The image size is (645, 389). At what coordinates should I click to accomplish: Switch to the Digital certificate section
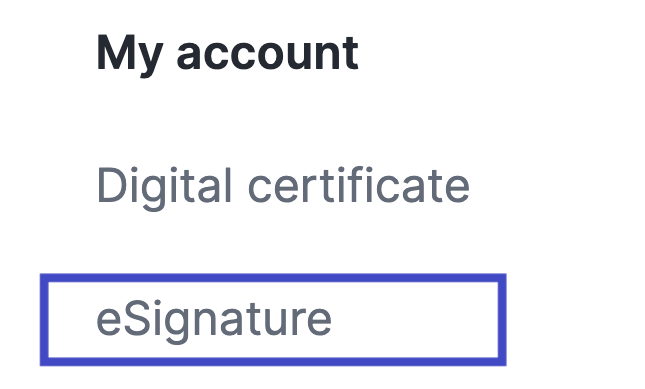(283, 187)
